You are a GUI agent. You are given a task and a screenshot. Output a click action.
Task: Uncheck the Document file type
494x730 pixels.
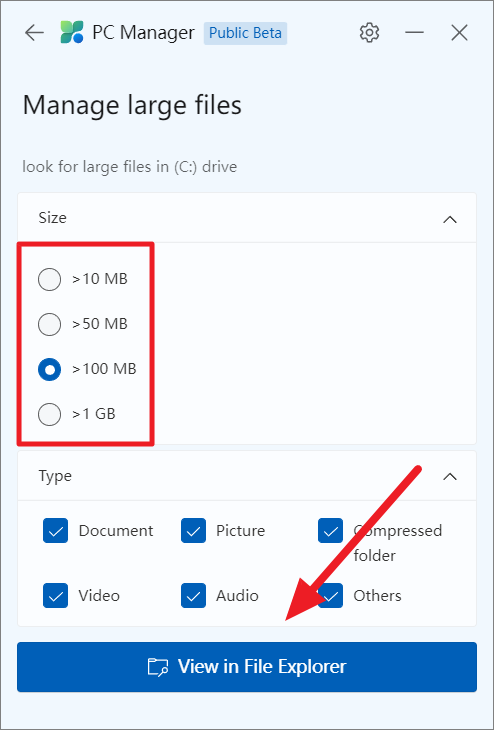point(55,531)
